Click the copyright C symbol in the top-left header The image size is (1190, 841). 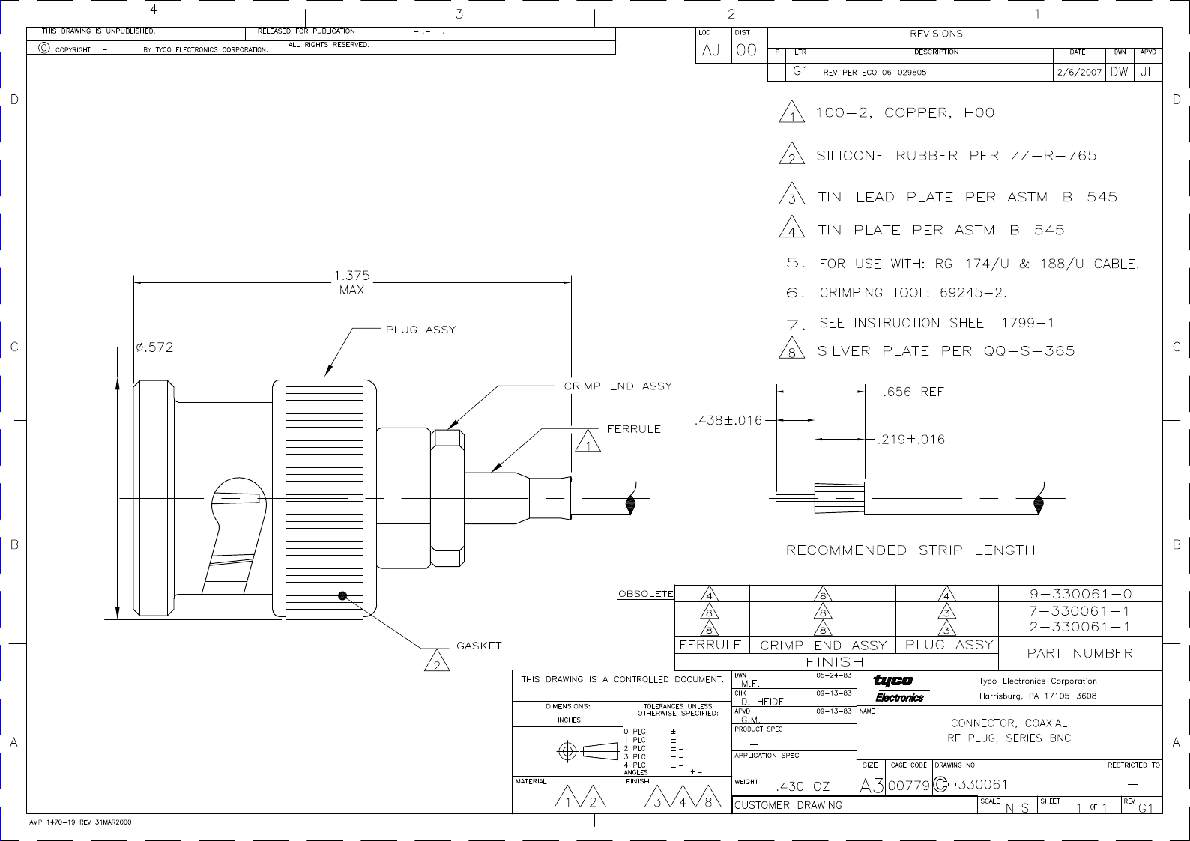(44, 49)
